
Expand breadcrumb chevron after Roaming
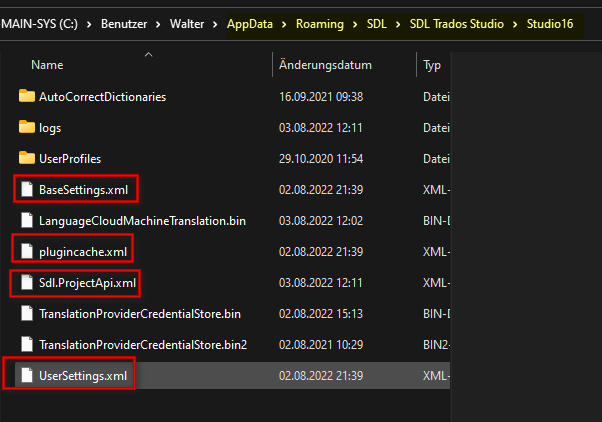click(x=355, y=25)
